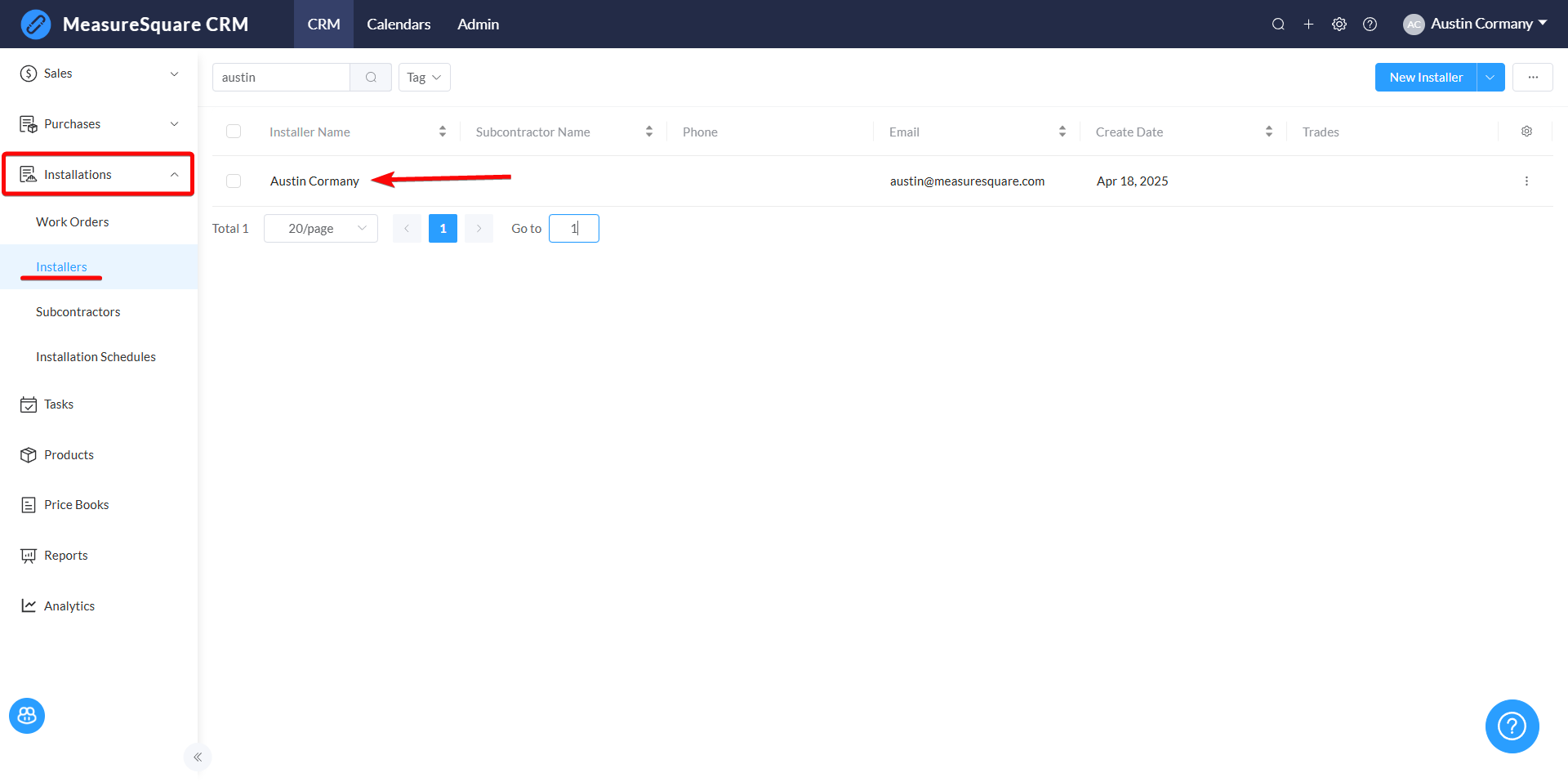Run installer search with magnifier button
The image size is (1568, 782).
pos(371,78)
